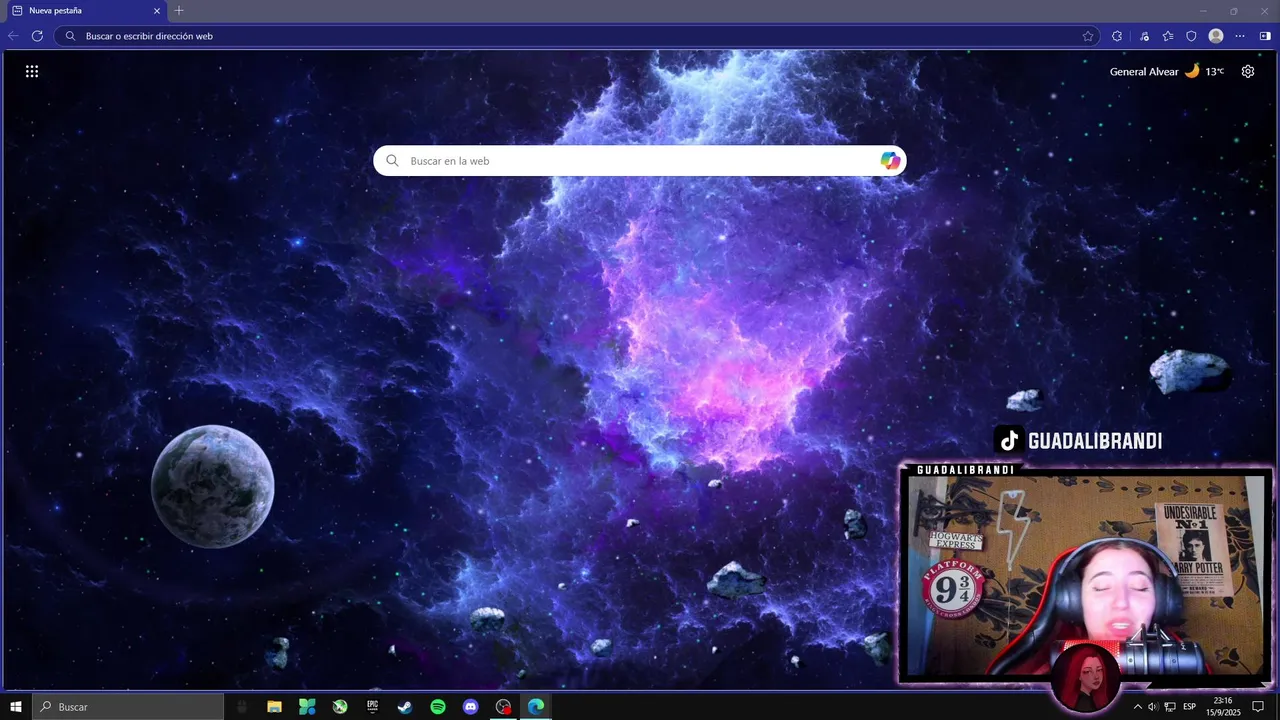Screen dimensions: 1280x720
Task: Open the green puzzle app on taskbar
Action: (307, 707)
